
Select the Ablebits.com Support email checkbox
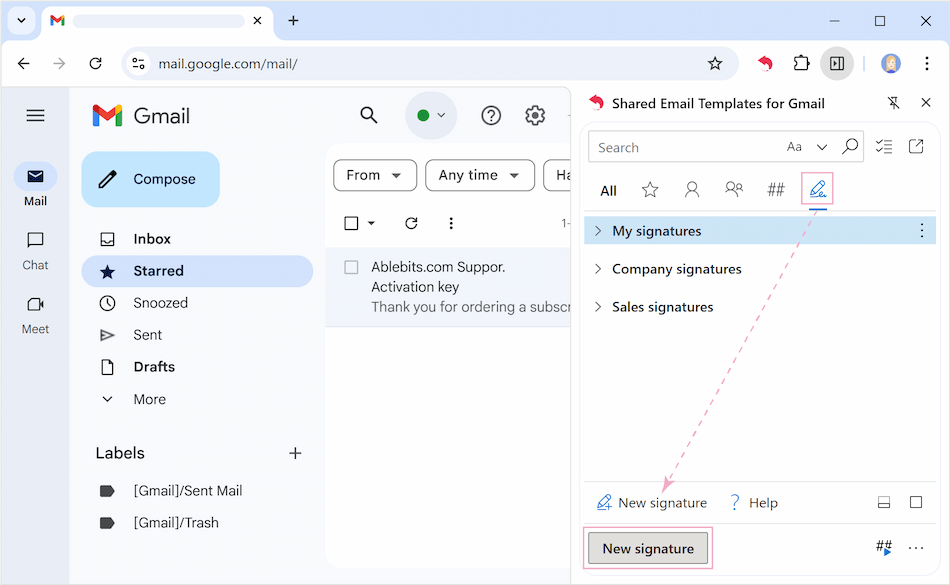(351, 267)
